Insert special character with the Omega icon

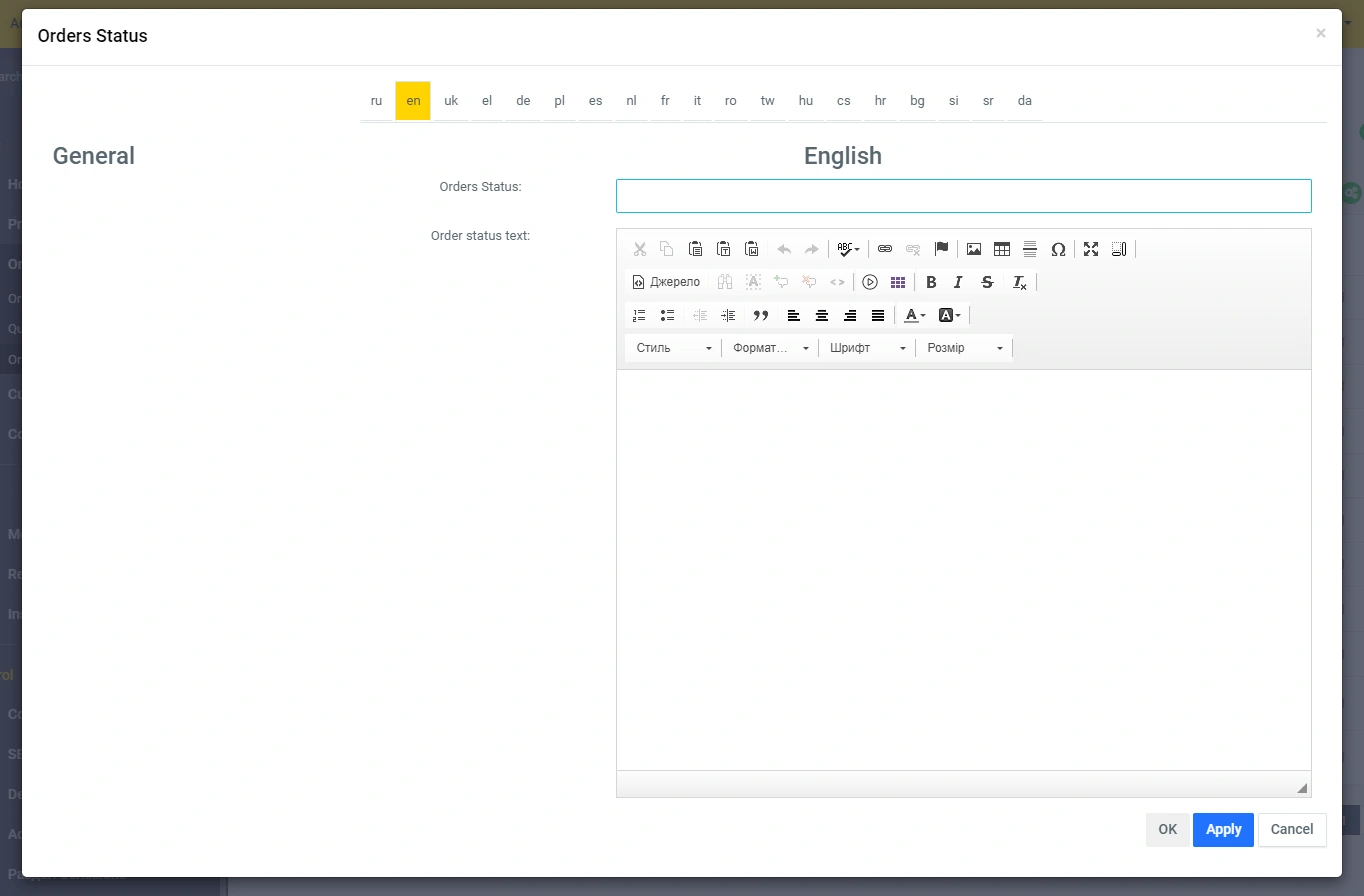pos(1058,249)
